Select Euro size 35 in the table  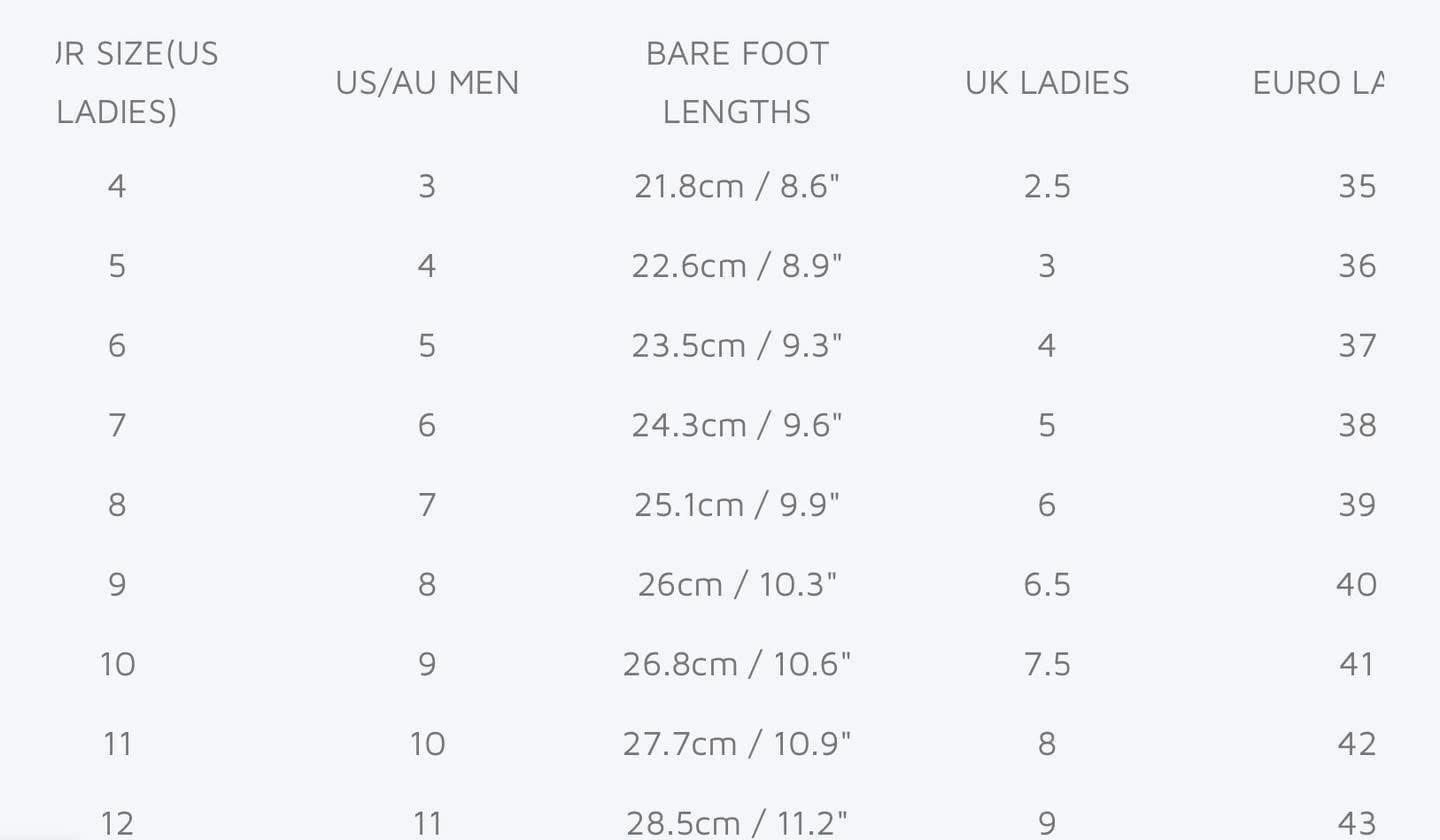point(1357,186)
